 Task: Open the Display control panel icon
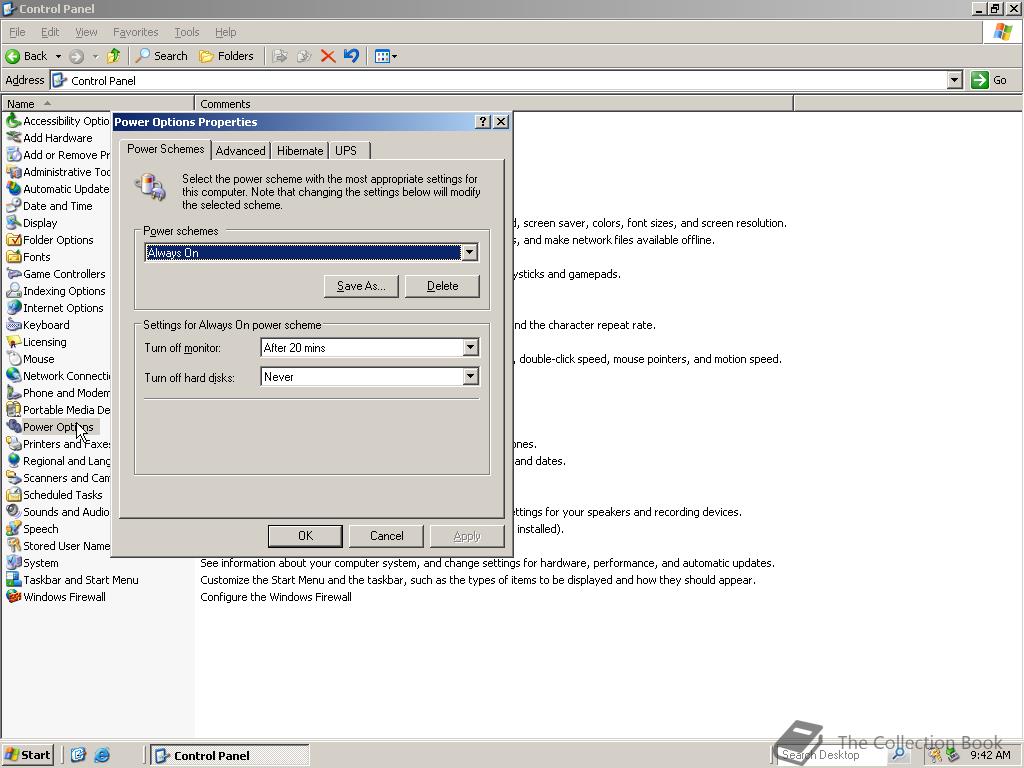click(14, 223)
